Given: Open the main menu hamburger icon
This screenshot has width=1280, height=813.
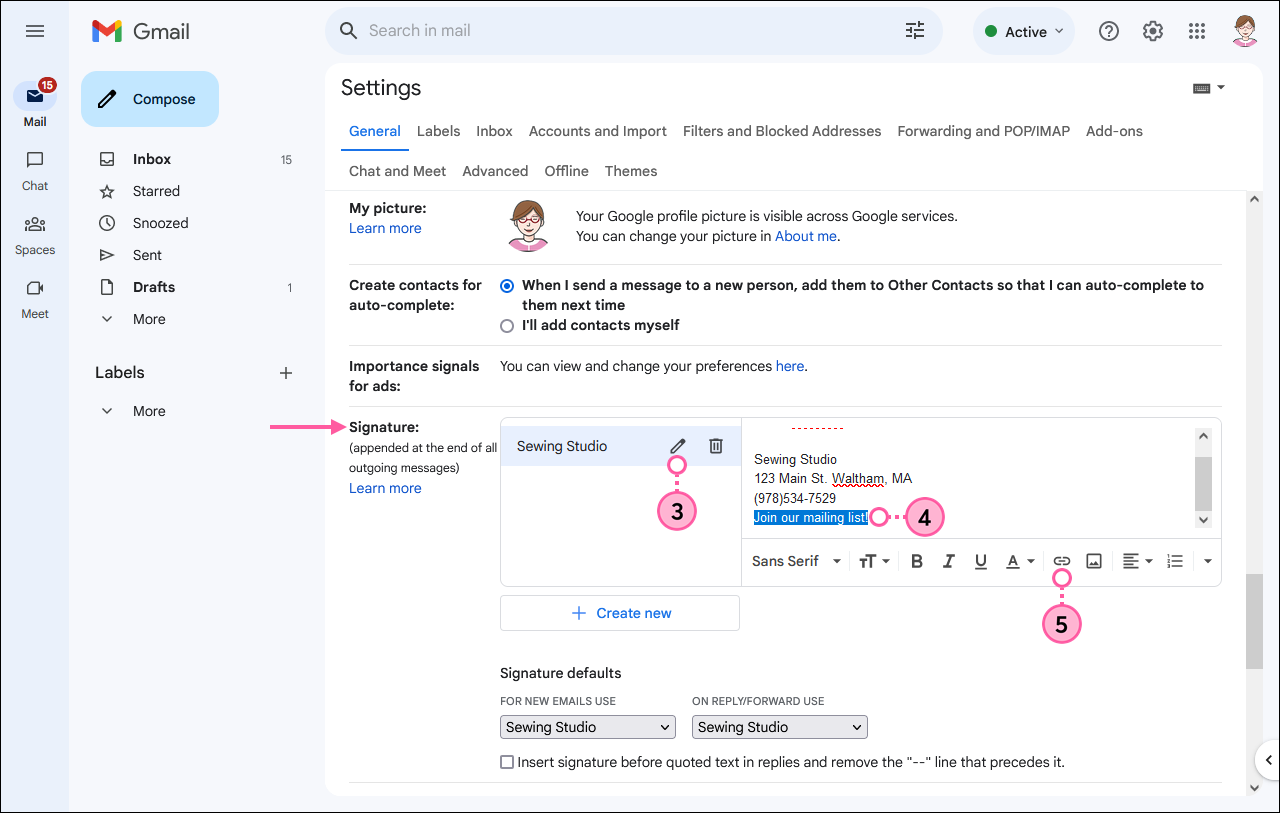Looking at the screenshot, I should point(35,31).
